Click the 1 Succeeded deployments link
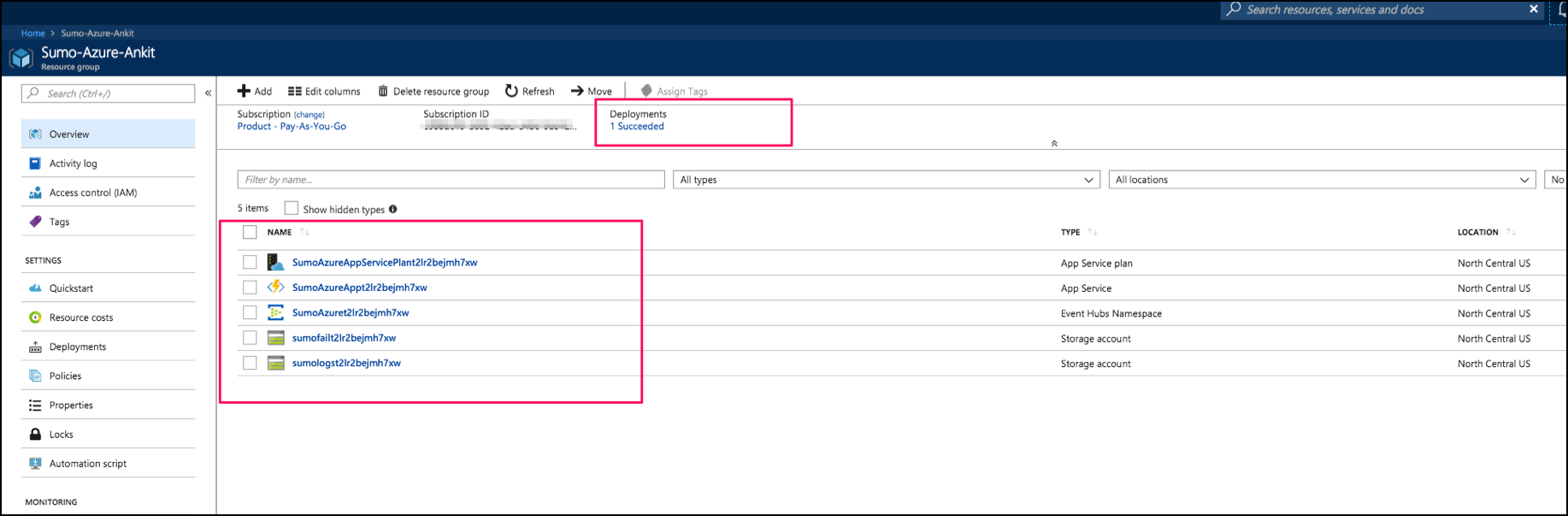Viewport: 1568px width, 516px height. tap(637, 127)
